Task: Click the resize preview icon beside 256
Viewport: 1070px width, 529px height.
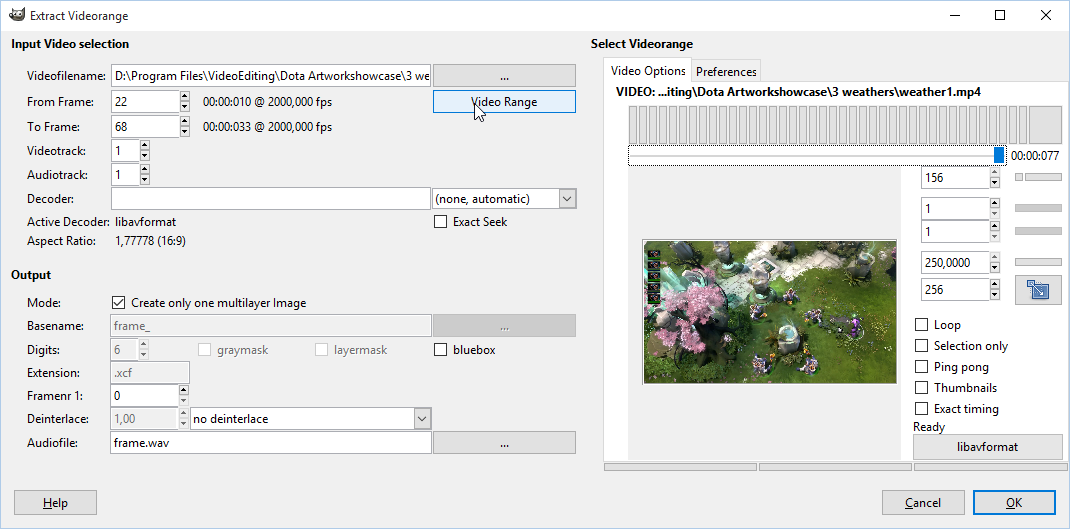Action: pos(1037,289)
